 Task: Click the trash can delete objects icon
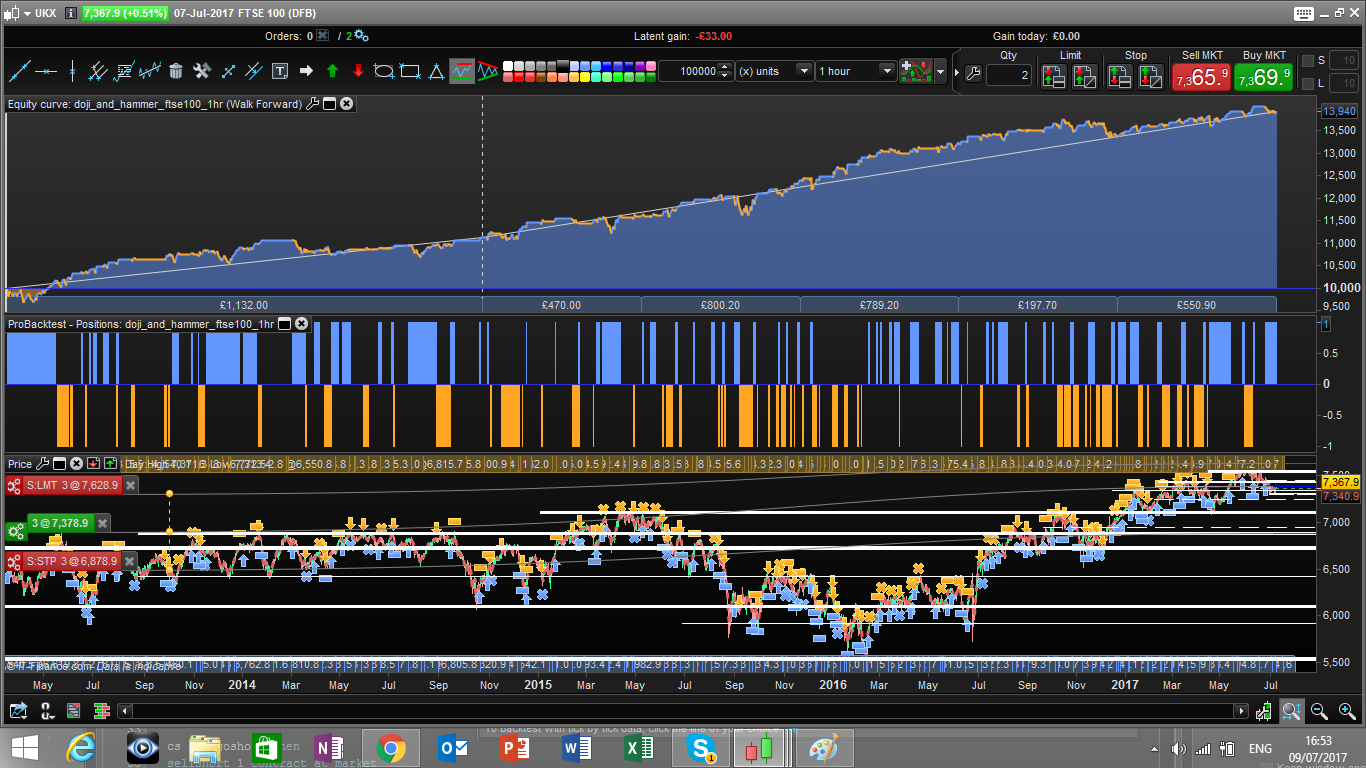tap(176, 71)
